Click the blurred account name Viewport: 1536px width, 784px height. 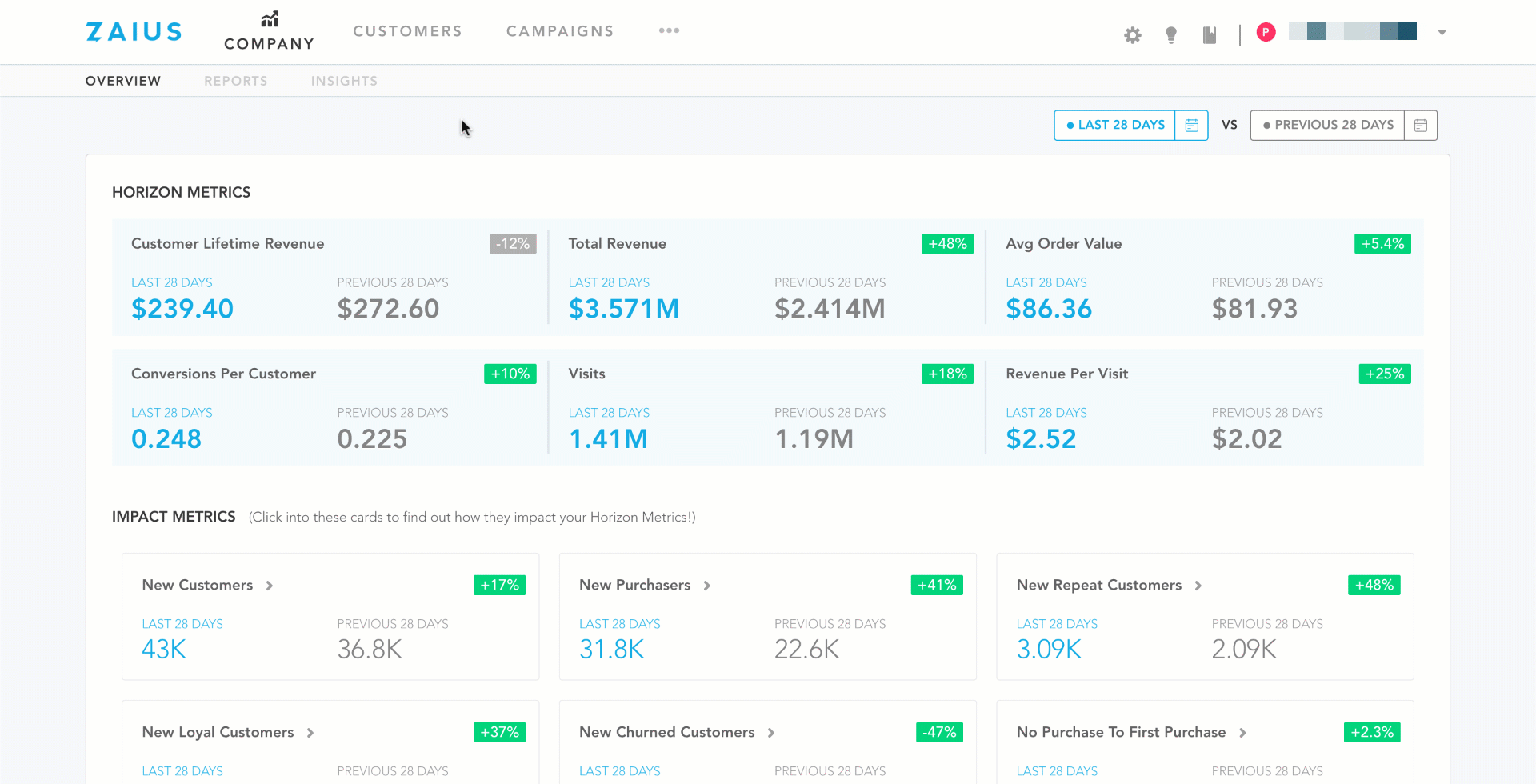click(x=1353, y=31)
